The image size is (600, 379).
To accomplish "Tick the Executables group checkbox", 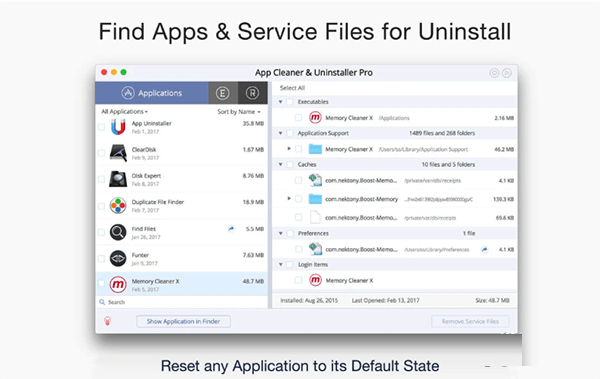I will tap(290, 102).
